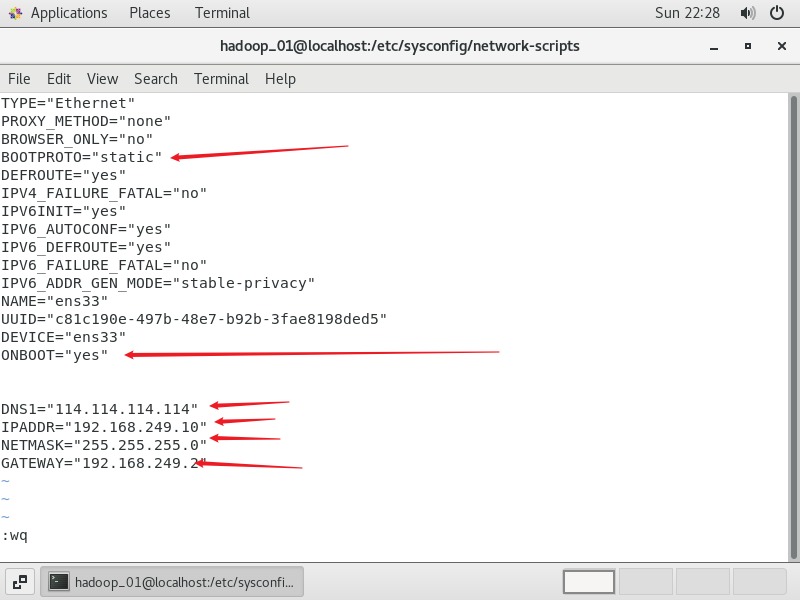Click the DEVICE="ens33" line
Screen dimensions: 800x600
63,337
